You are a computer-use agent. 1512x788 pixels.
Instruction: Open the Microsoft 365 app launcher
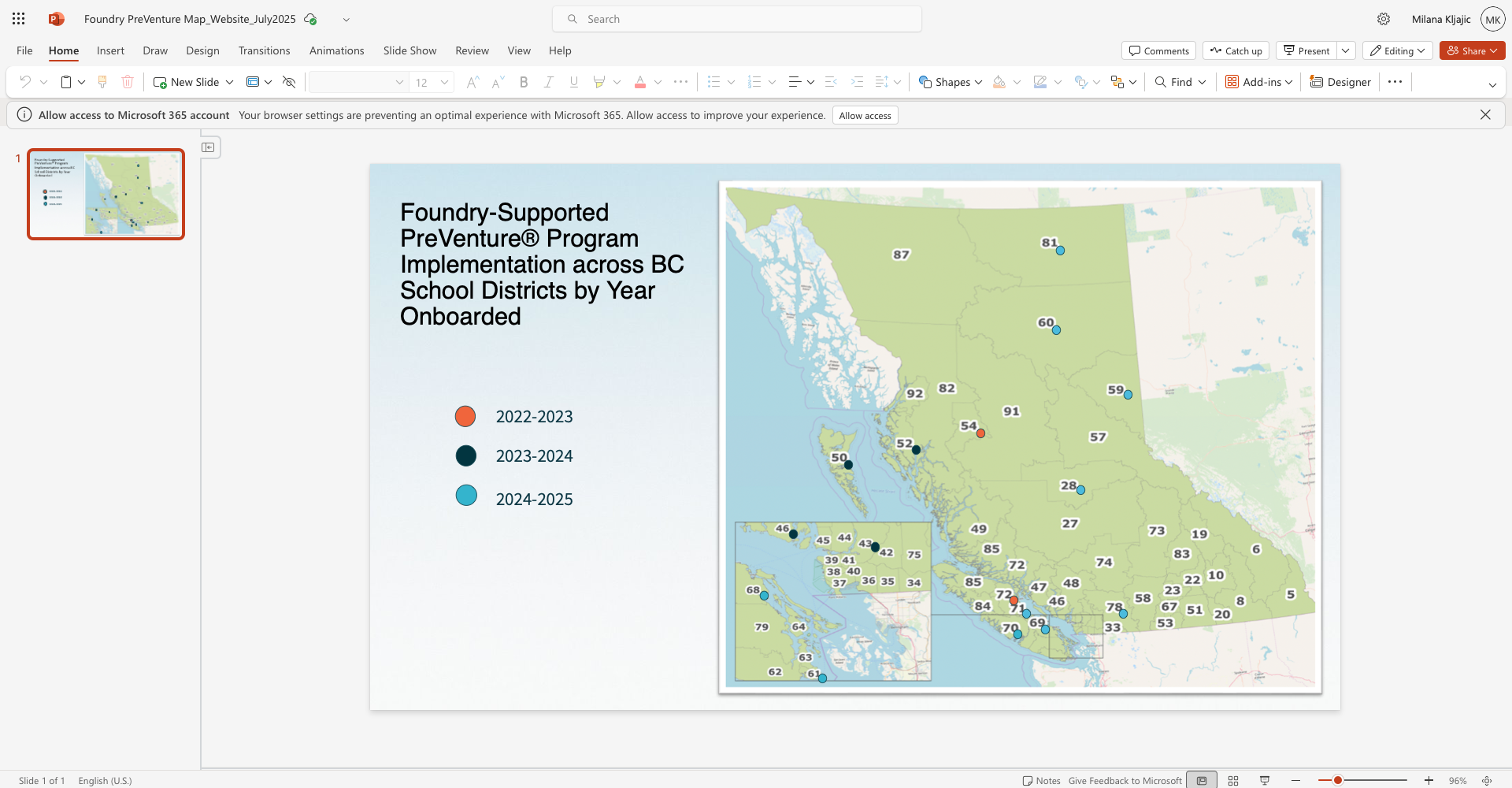pos(19,19)
